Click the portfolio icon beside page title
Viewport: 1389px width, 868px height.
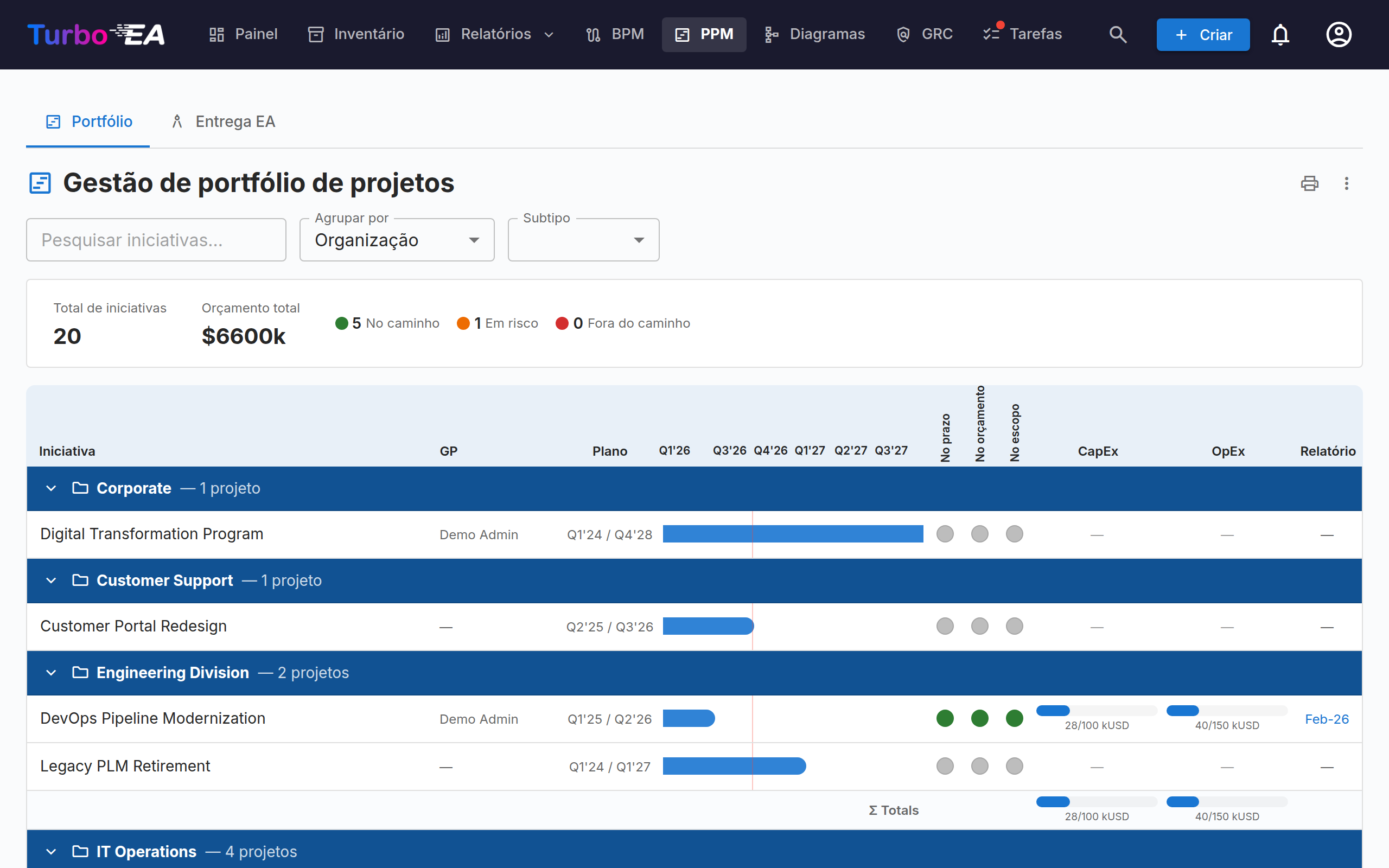point(40,183)
